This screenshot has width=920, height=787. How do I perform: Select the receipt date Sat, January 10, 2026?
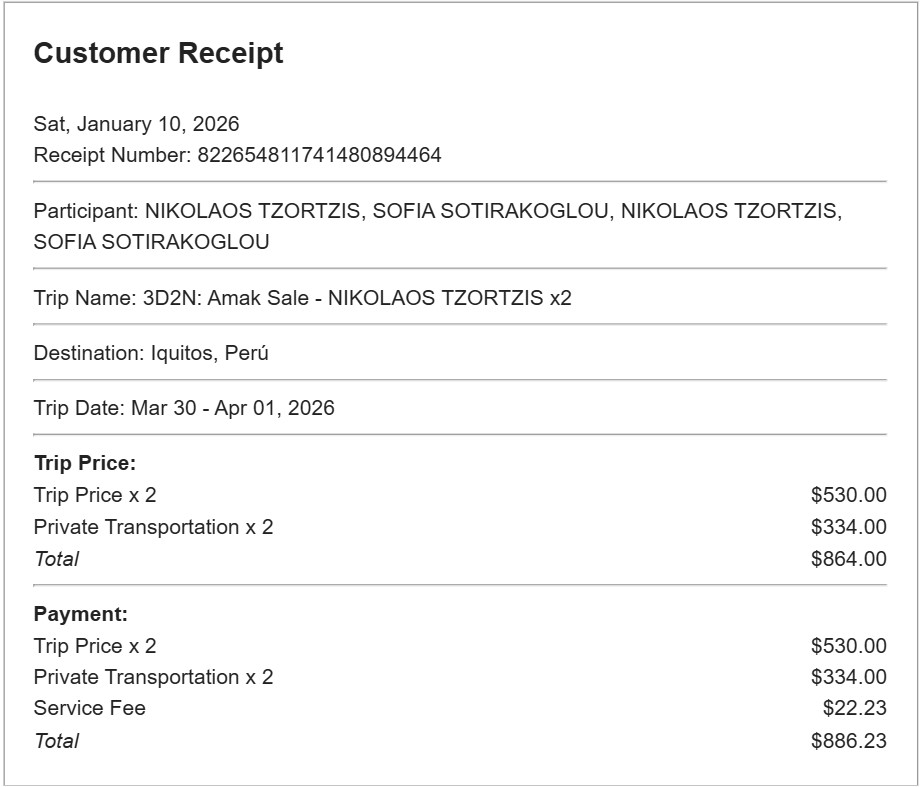coord(136,125)
